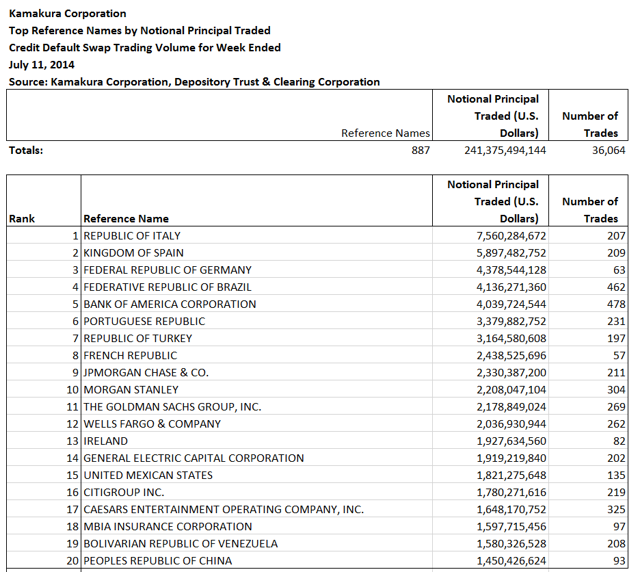Viewport: 640px width, 572px height.
Task: Select the Source: Kamakura Corporation line
Action: coord(194,82)
